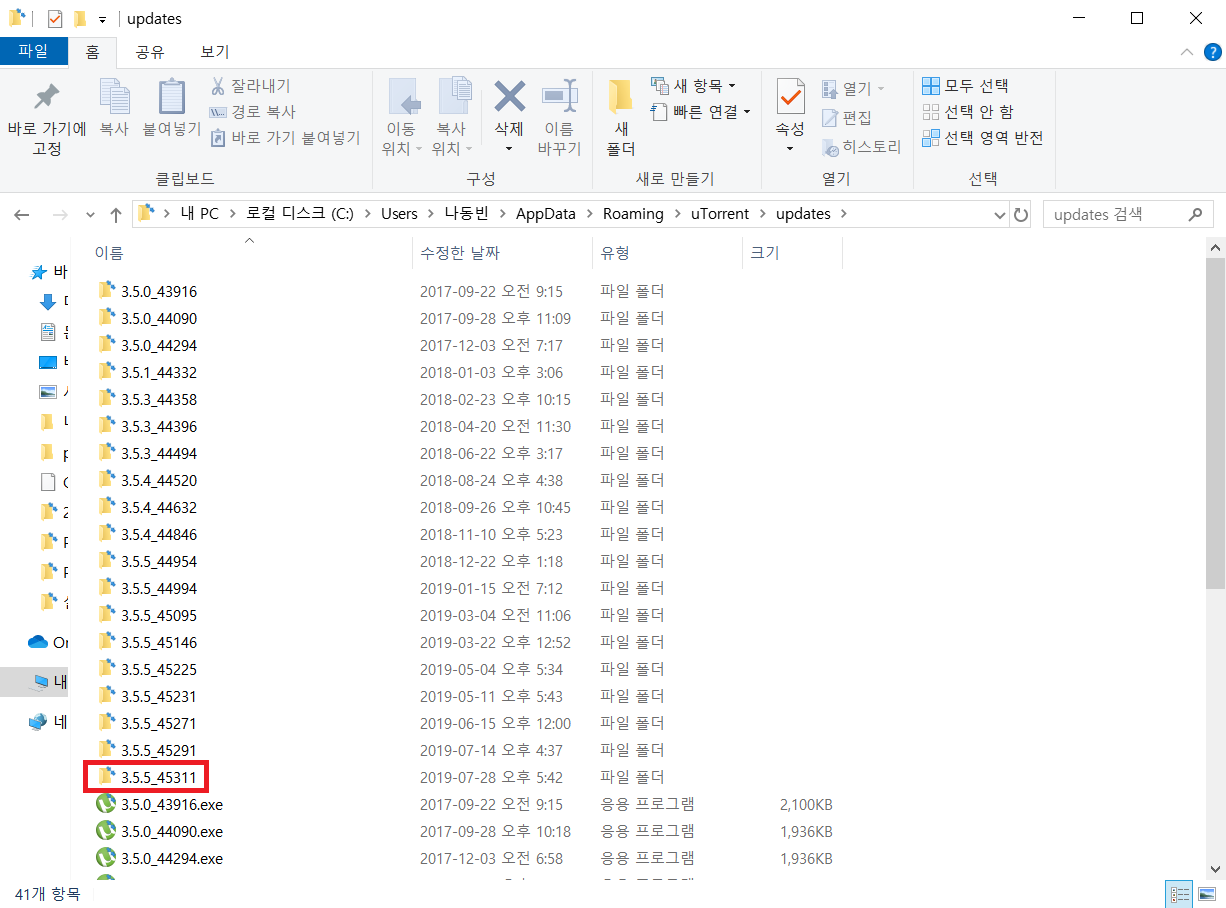Select folder 3.5.5_45311
The height and width of the screenshot is (908, 1226).
tap(159, 777)
